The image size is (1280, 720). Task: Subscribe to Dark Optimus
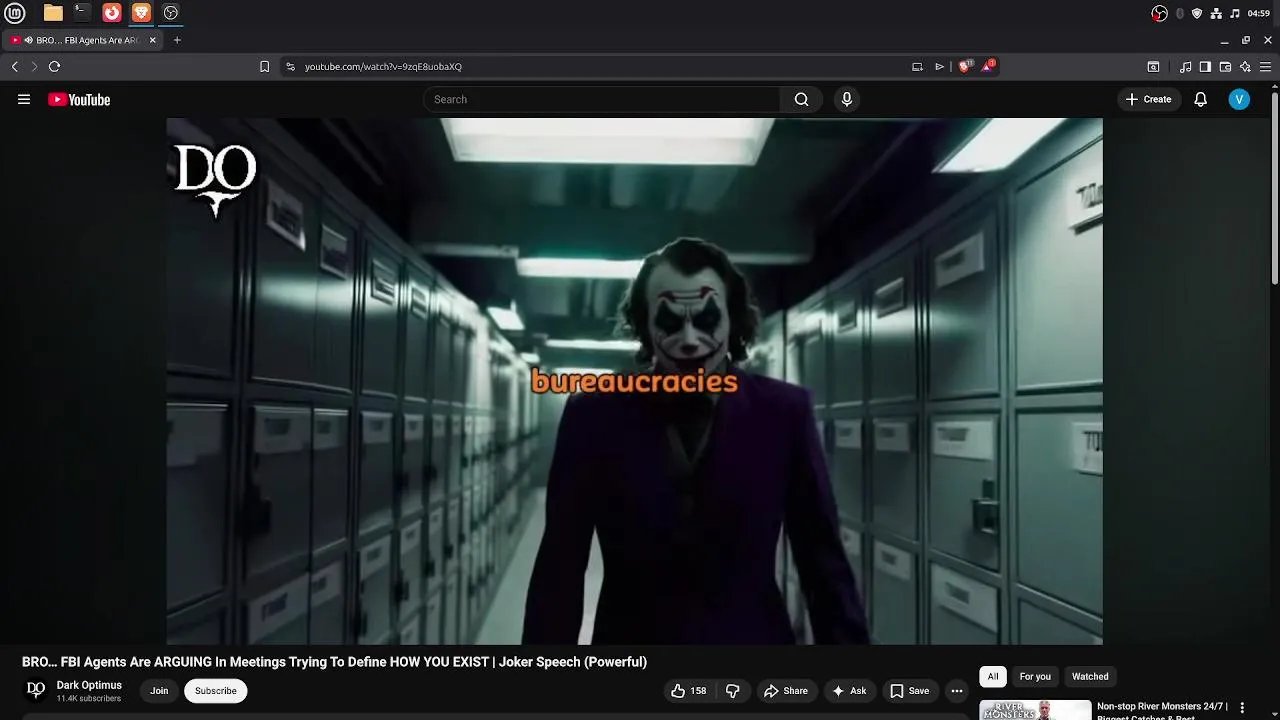pos(216,690)
